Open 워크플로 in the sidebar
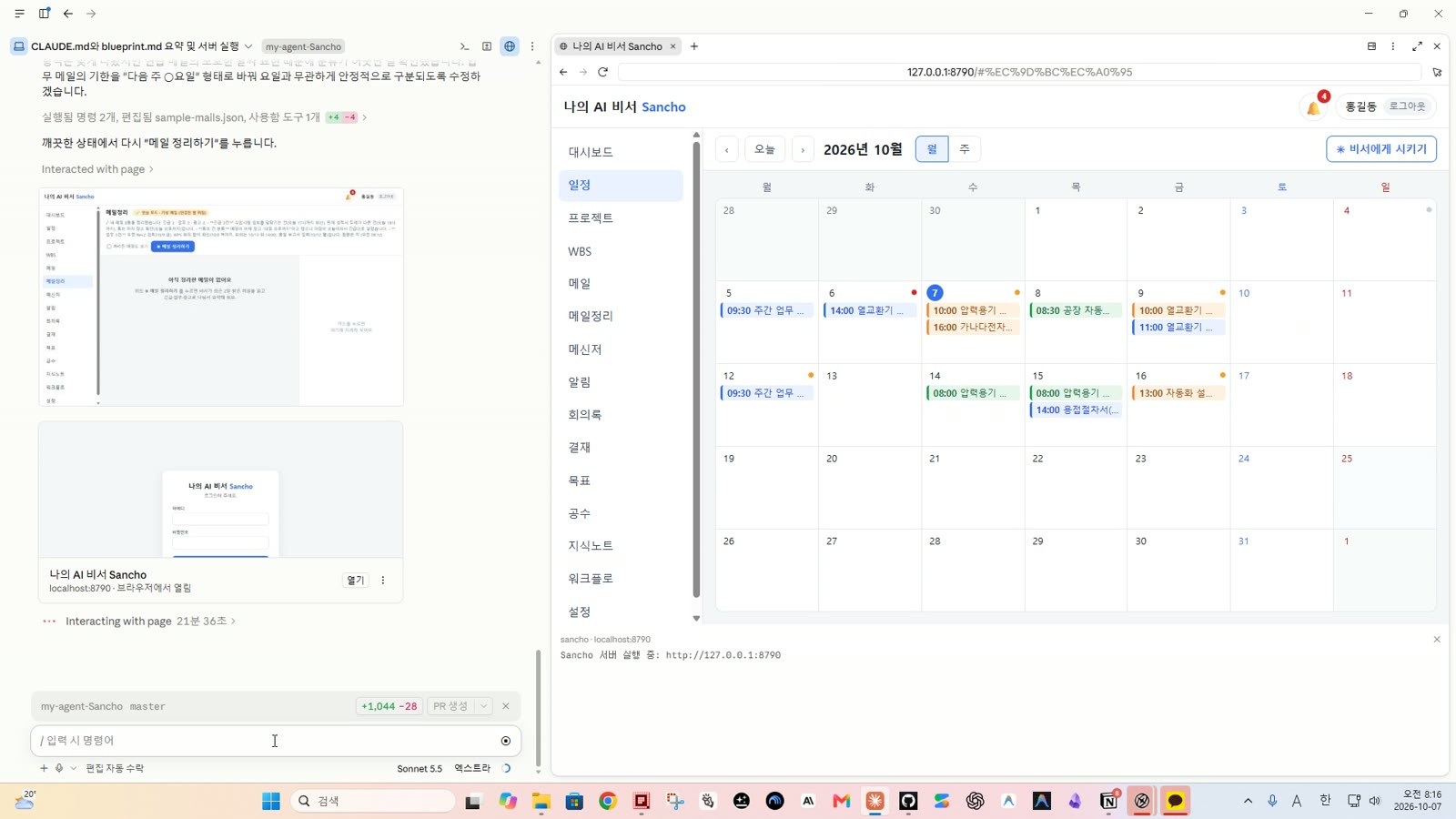This screenshot has width=1456, height=819. [x=621, y=579]
